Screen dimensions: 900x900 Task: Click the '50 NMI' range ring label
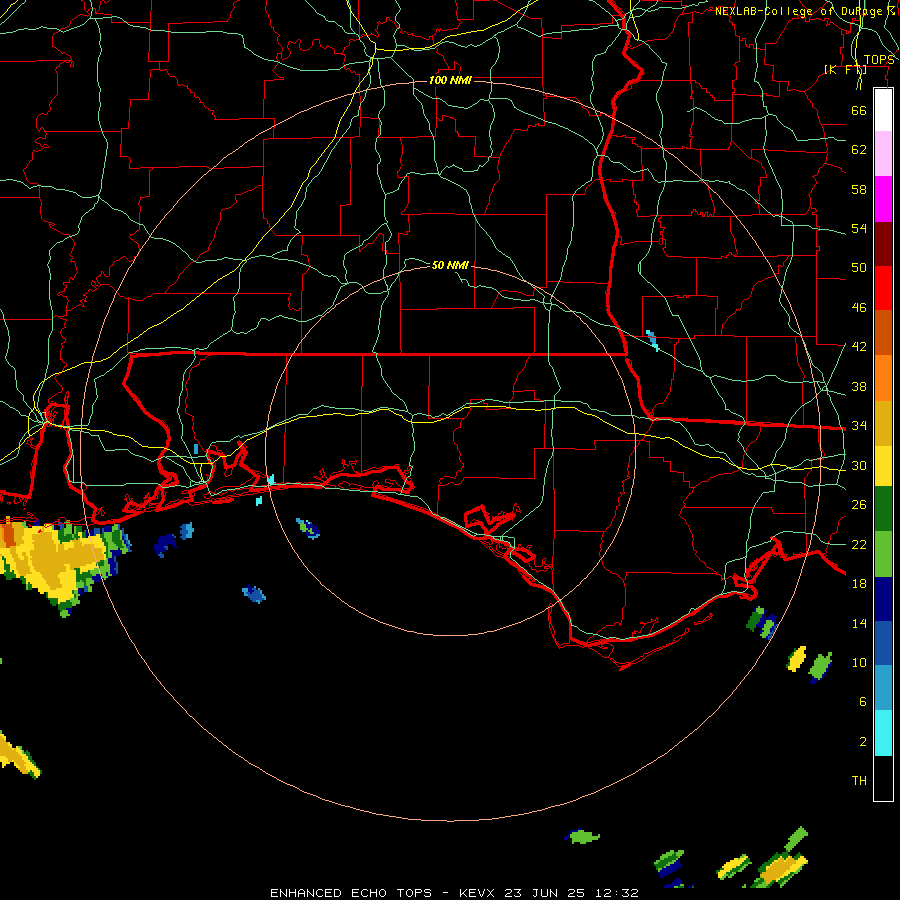(x=451, y=265)
